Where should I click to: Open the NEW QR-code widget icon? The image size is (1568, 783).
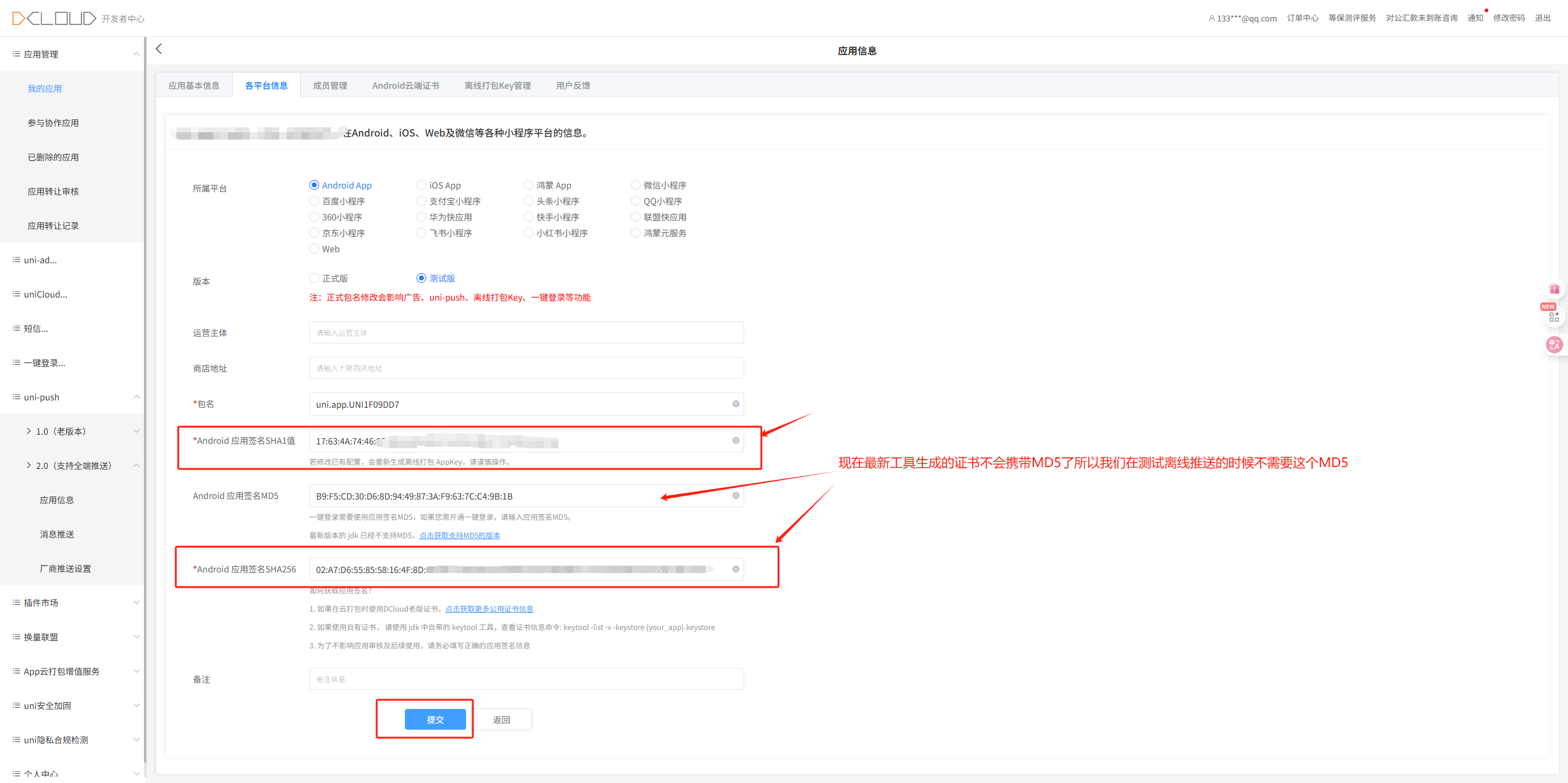tap(1553, 316)
